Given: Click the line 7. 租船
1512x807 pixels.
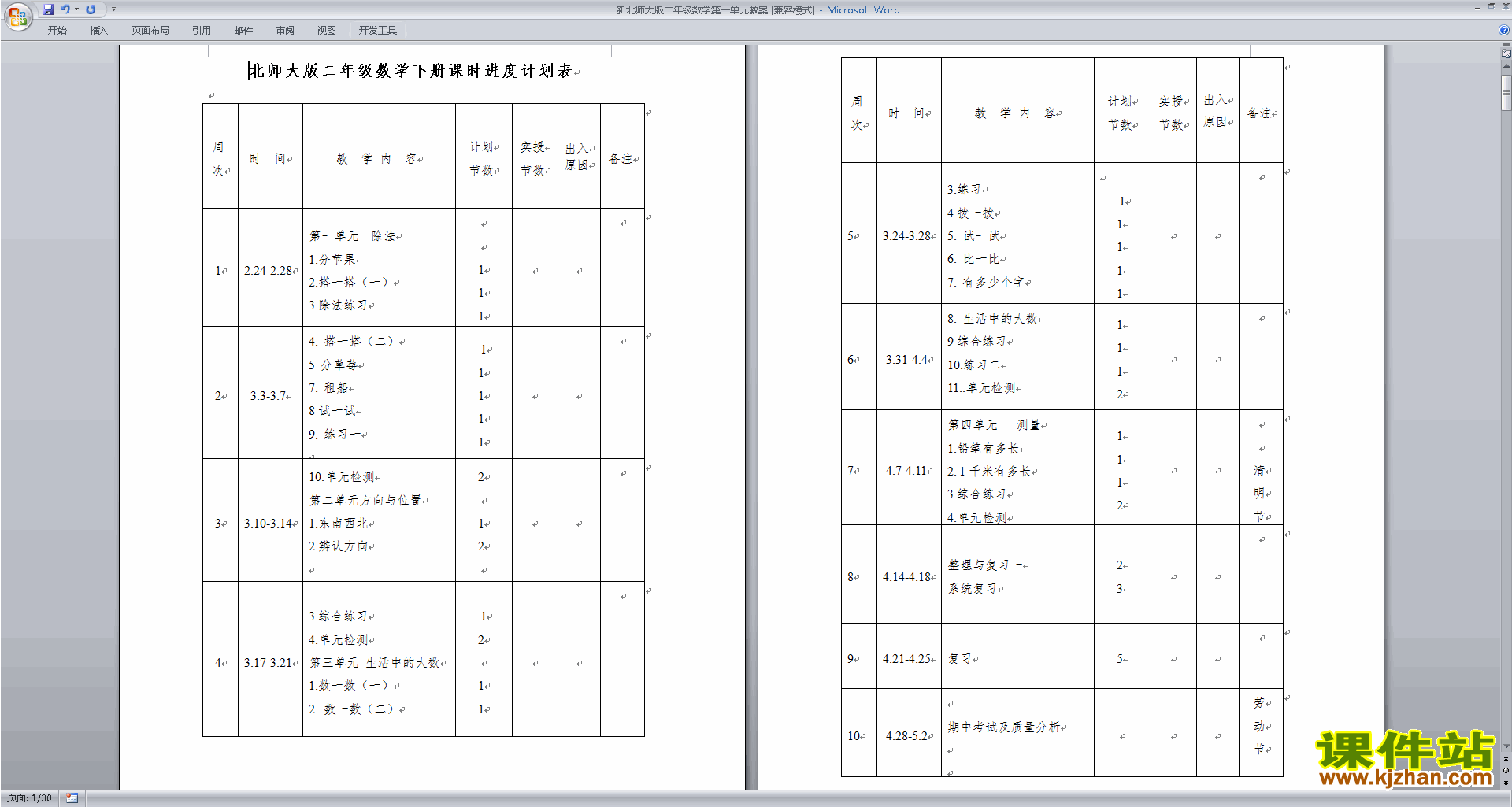Looking at the screenshot, I should click(328, 387).
